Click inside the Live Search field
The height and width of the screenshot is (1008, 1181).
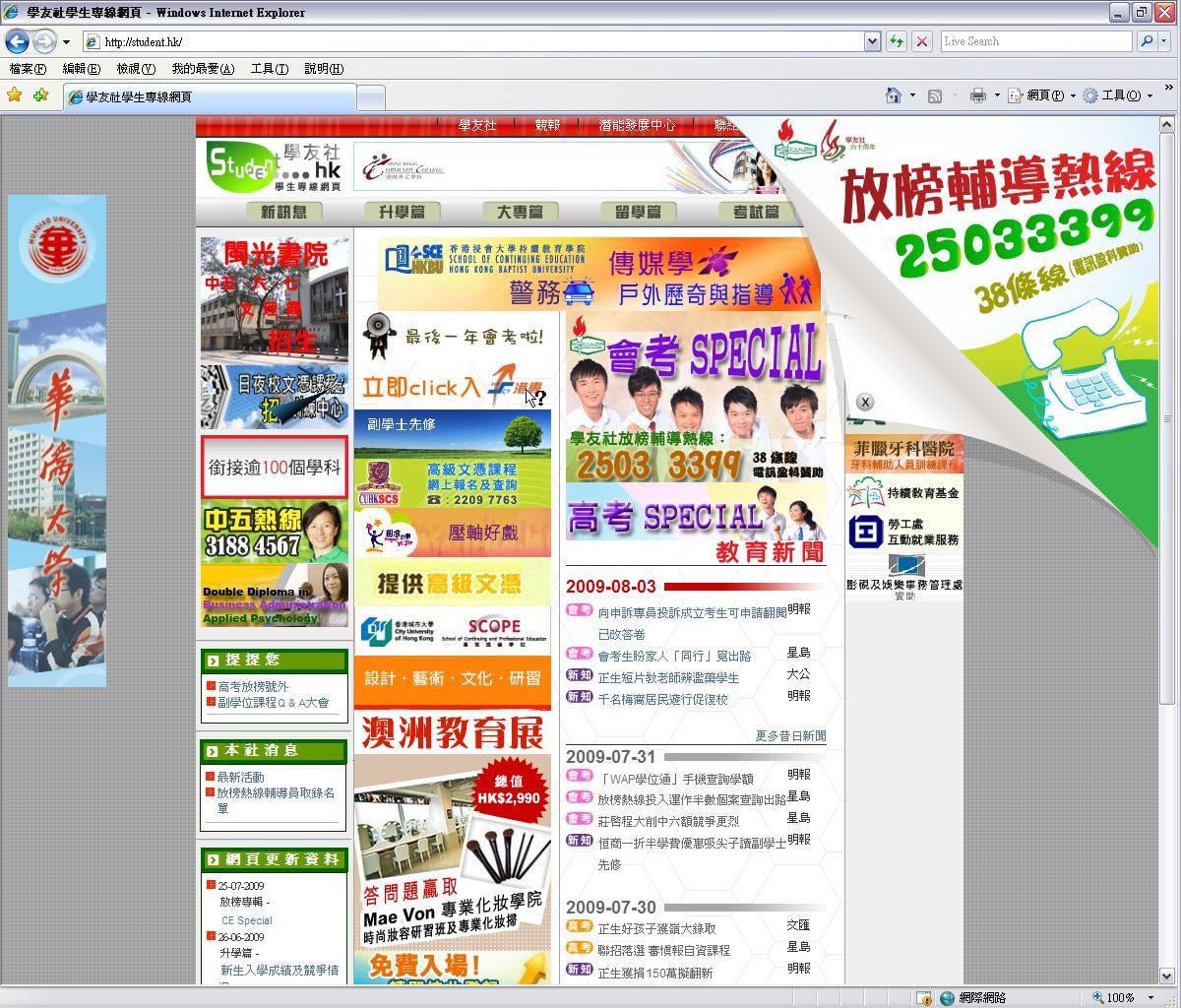click(1033, 41)
